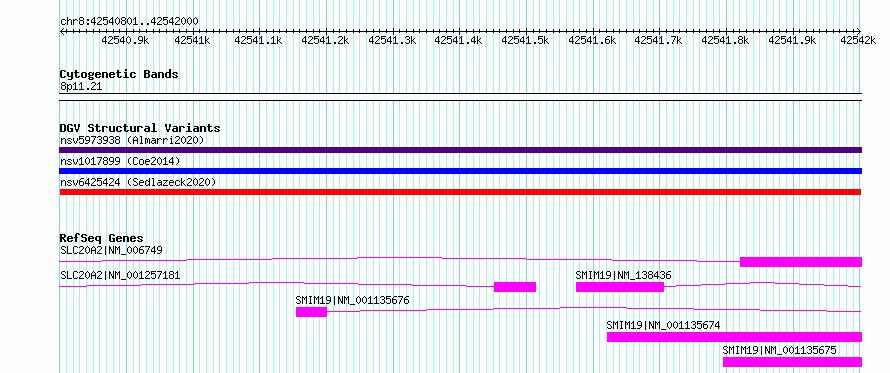
Task: Click the SMIM19|NM_001135675 gene label
Action: (x=779, y=350)
